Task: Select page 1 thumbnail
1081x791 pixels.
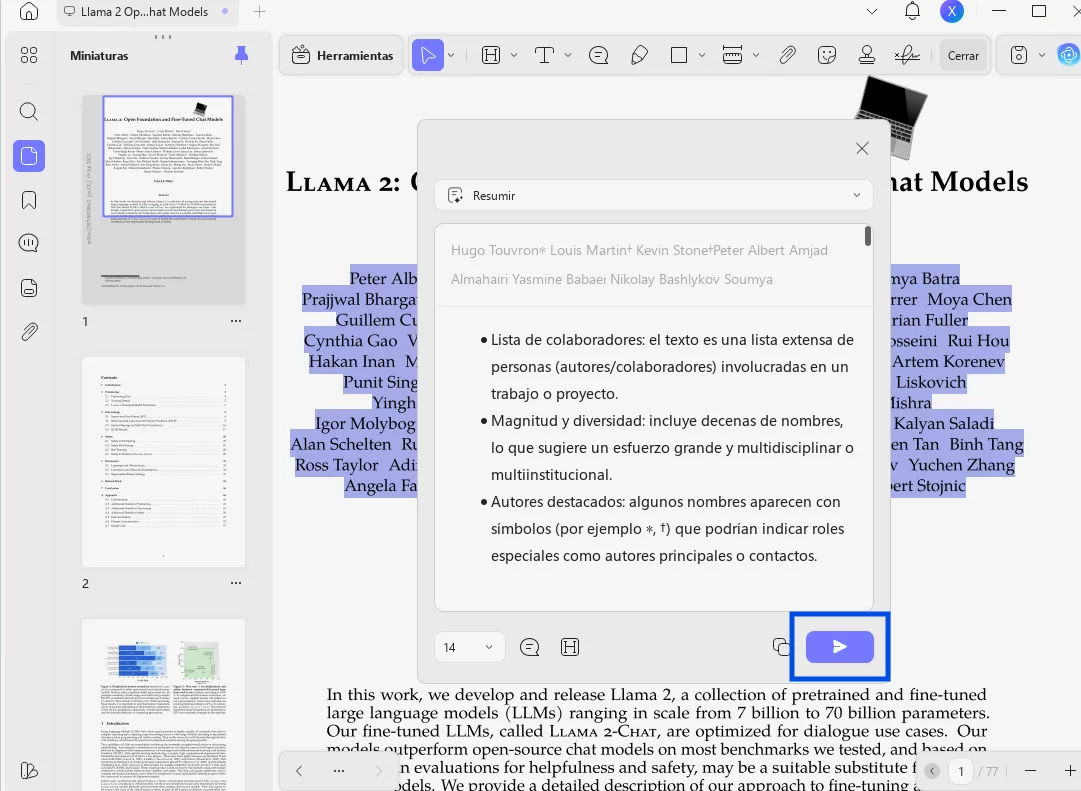Action: [163, 201]
